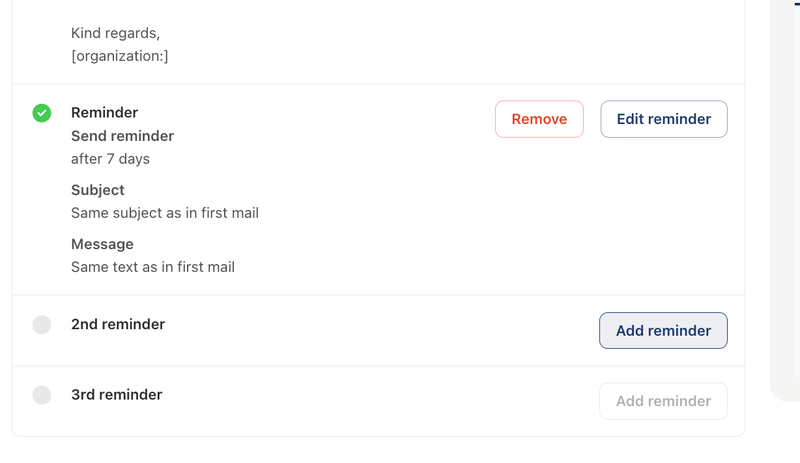Click the Message label
This screenshot has width=800, height=463.
point(102,244)
